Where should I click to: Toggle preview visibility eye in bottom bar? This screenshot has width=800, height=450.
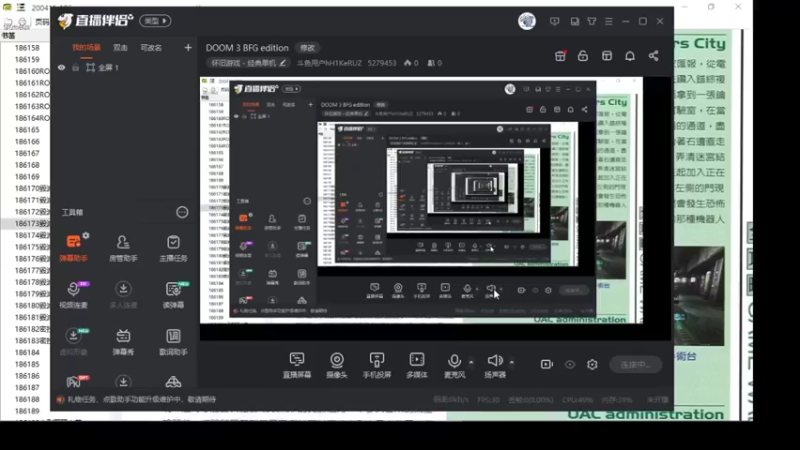coord(570,364)
